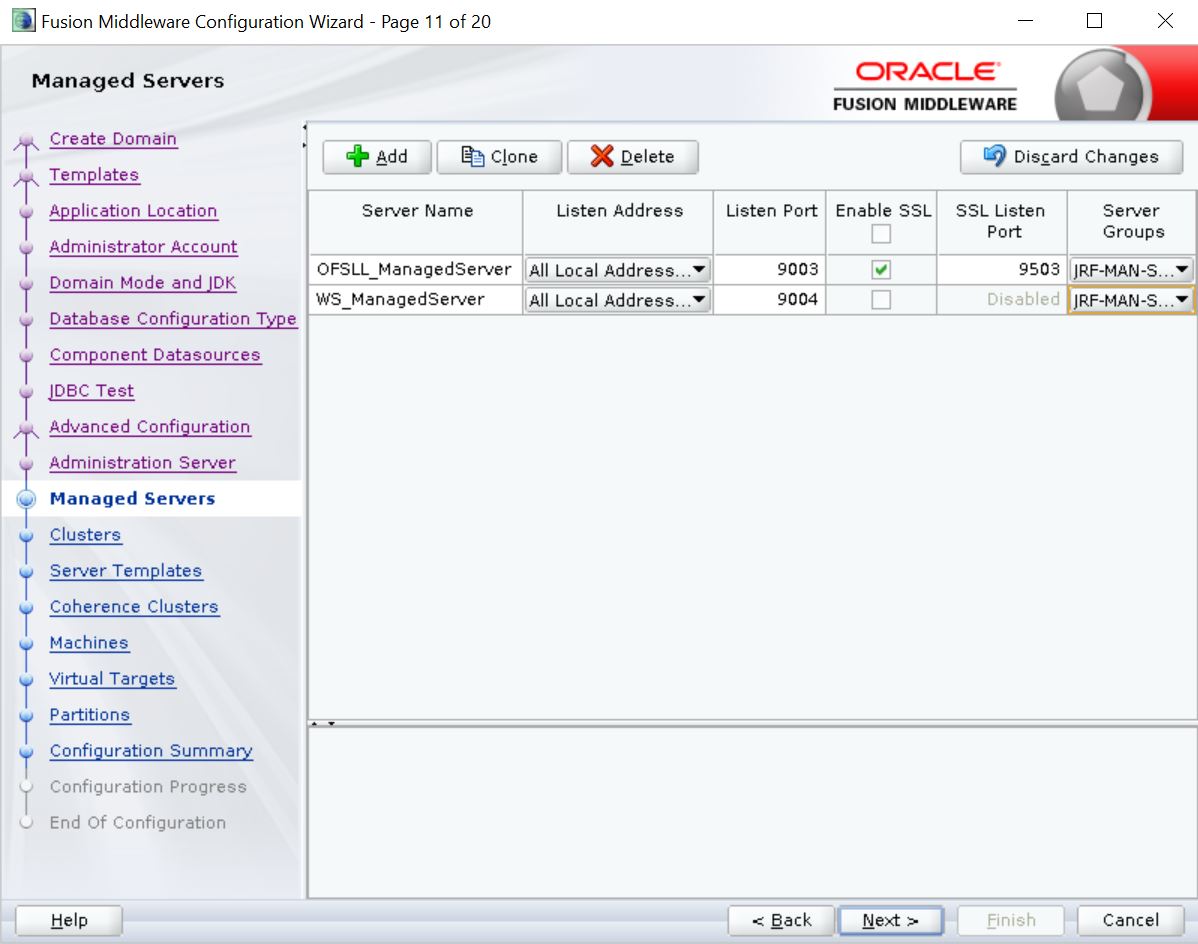Click the Add server button

(377, 157)
